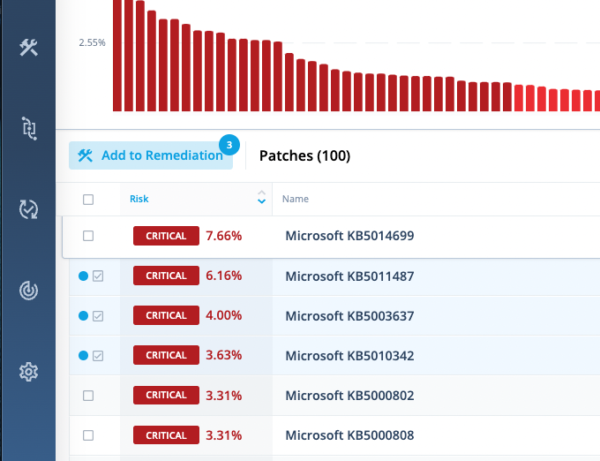Open the remediation tools sidebar icon
Image resolution: width=600 pixels, height=461 pixels.
29,47
